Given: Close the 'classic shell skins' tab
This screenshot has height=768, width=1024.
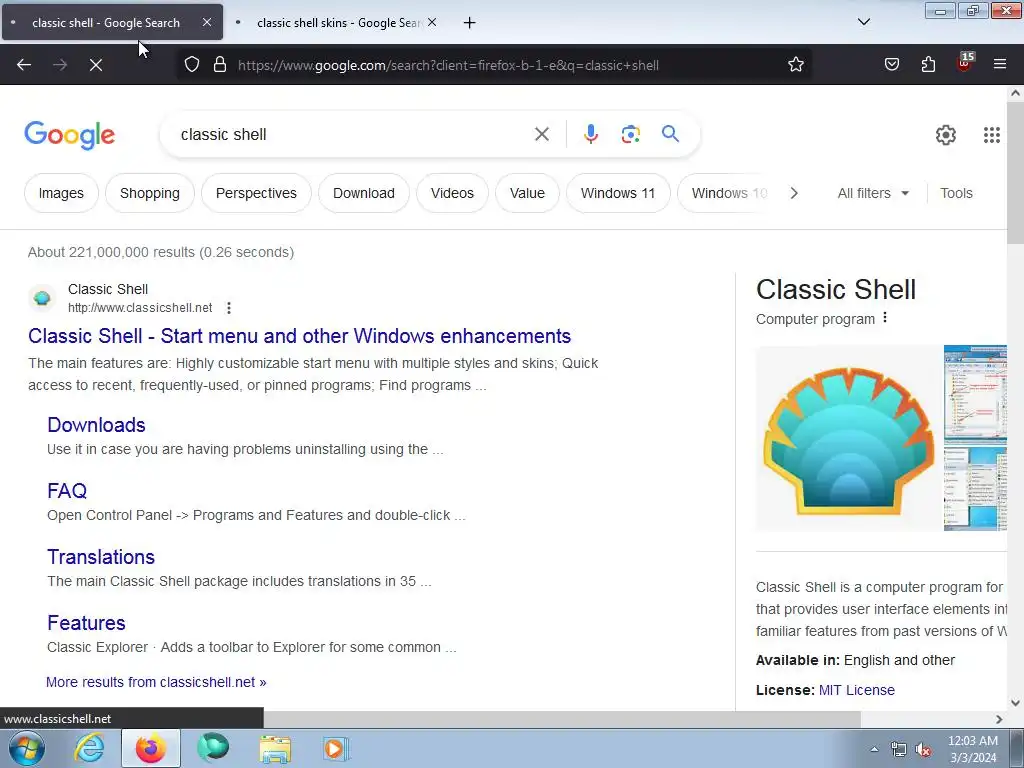Looking at the screenshot, I should [432, 22].
